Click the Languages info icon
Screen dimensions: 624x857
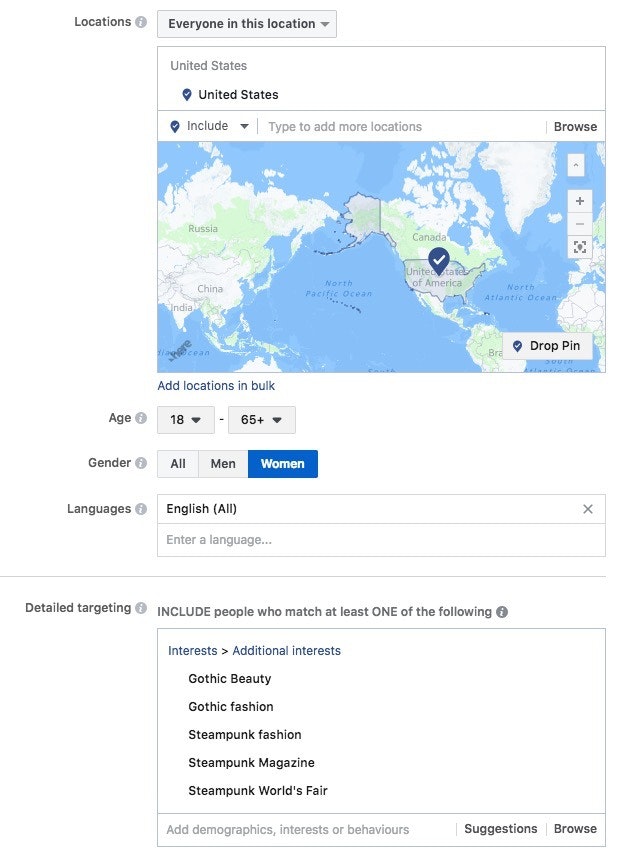[x=141, y=509]
